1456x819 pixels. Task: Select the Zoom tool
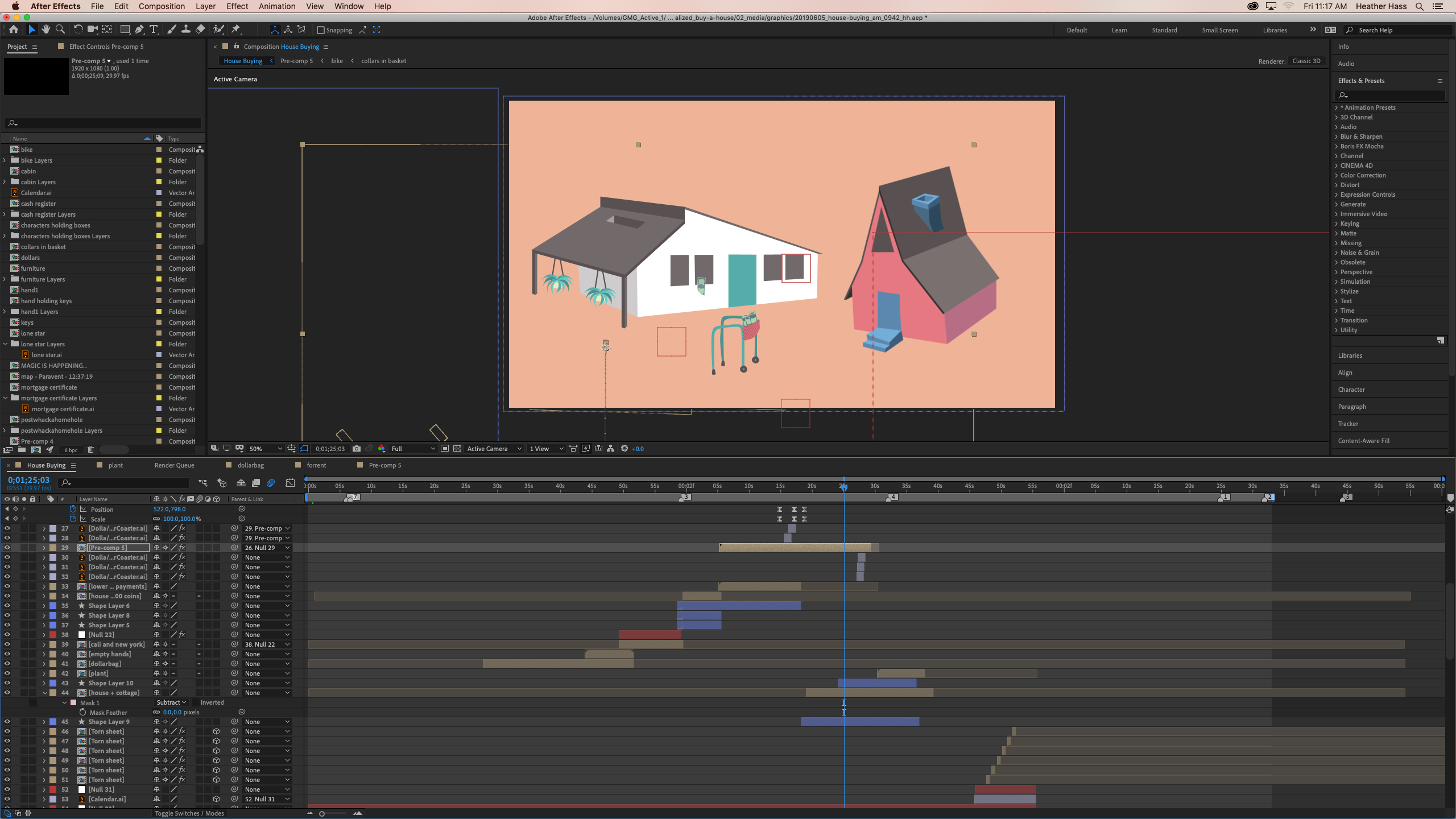click(x=60, y=30)
